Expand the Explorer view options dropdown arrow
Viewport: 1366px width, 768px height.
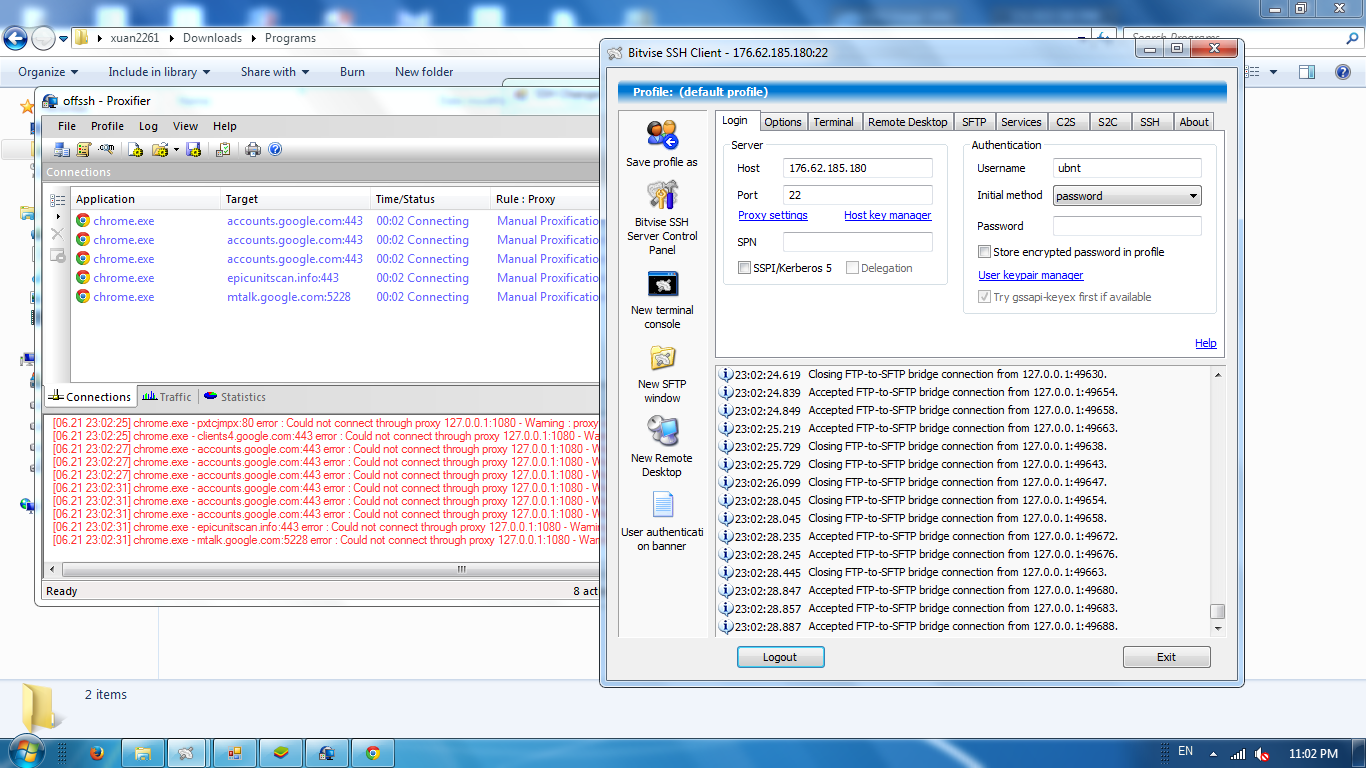click(1274, 72)
